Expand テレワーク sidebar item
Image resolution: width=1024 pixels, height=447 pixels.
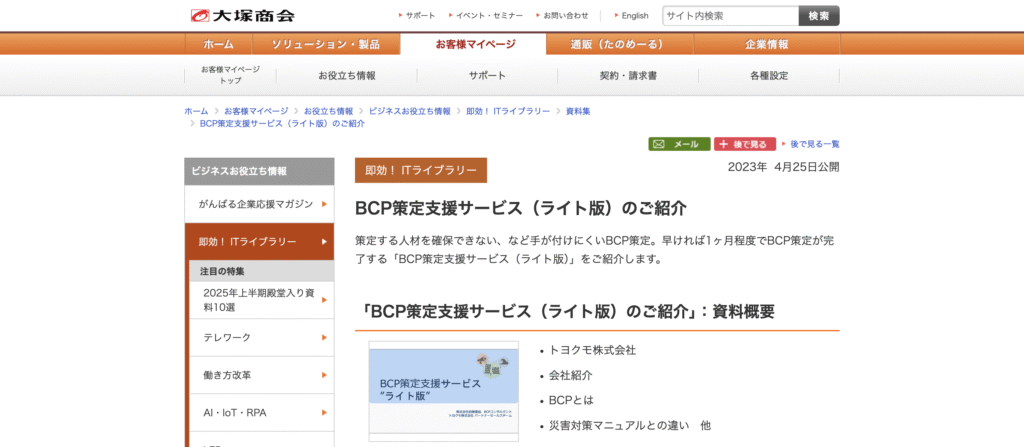click(260, 338)
